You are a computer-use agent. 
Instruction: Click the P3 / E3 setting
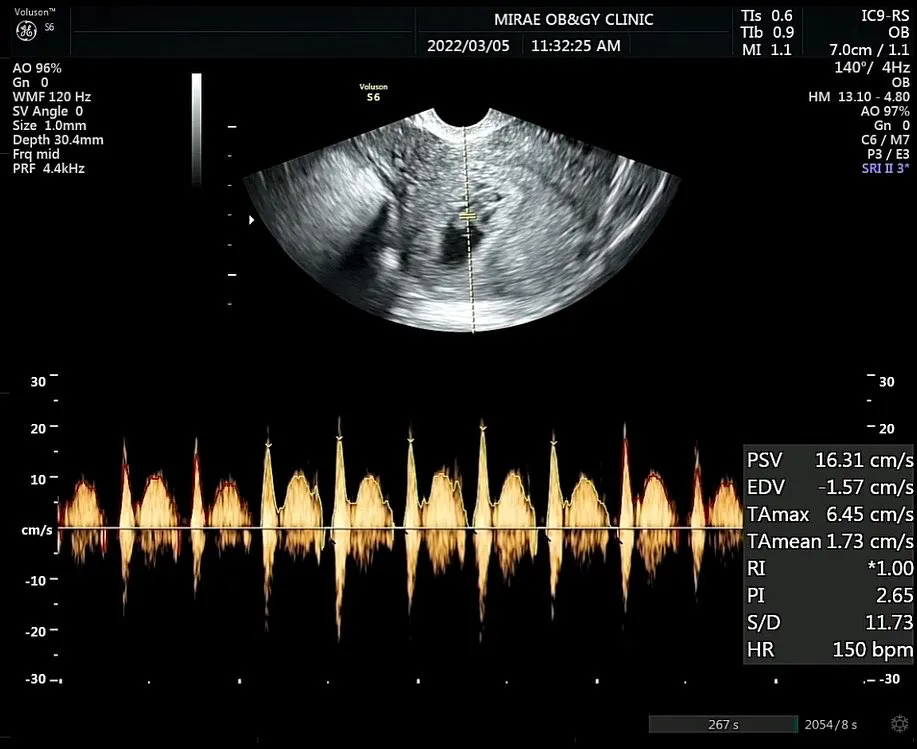pyautogui.click(x=888, y=154)
